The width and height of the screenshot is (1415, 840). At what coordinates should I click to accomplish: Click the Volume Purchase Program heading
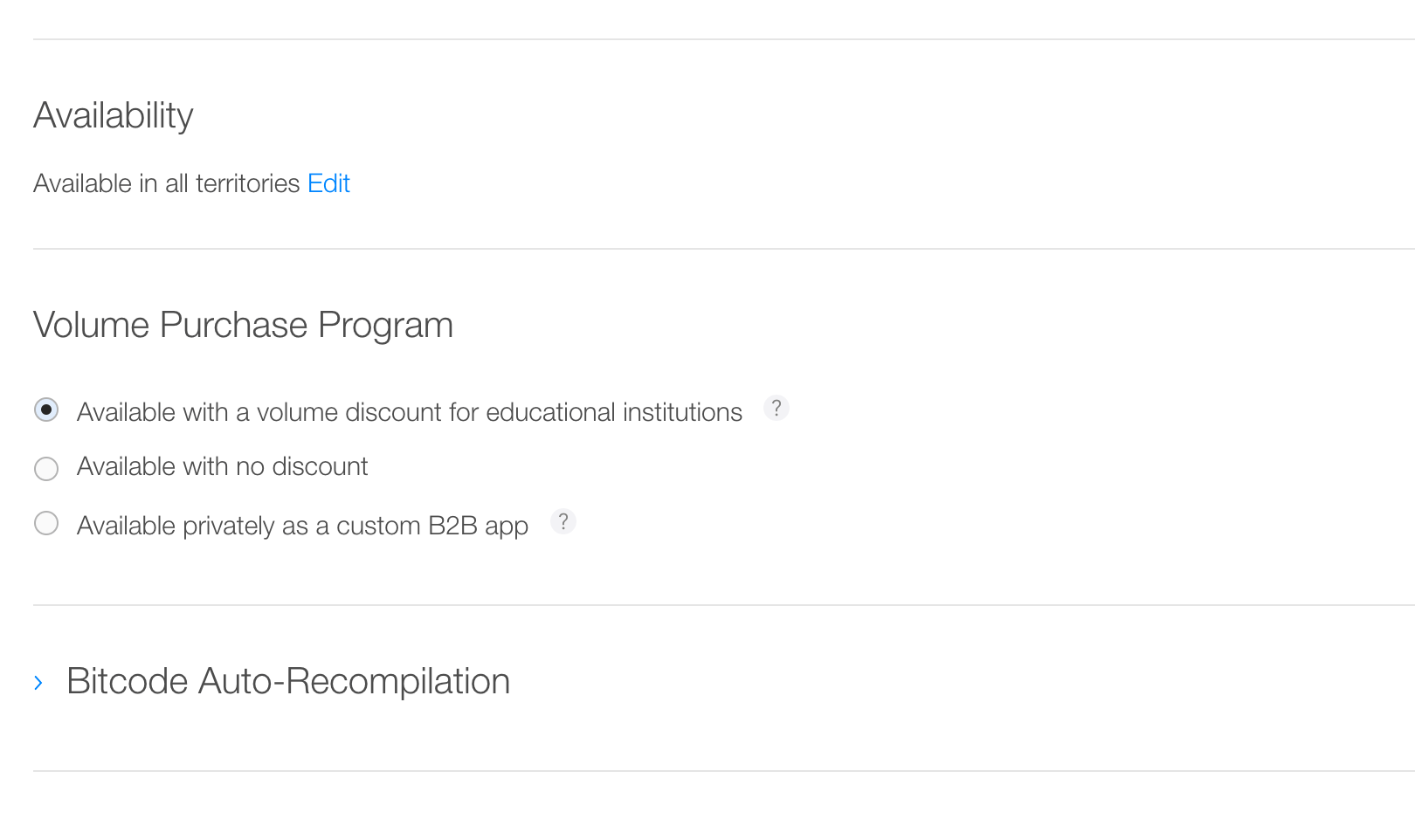(x=243, y=325)
